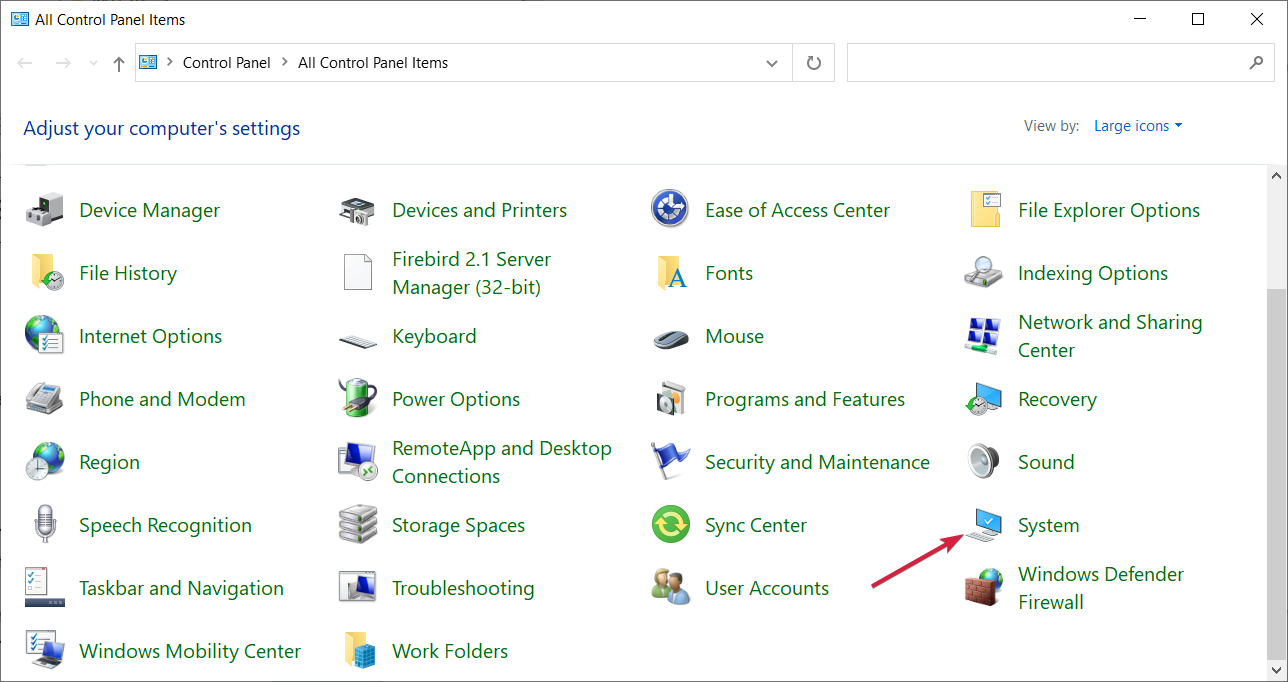Click the Windows Defender Firewall icon
This screenshot has width=1288, height=682.
click(983, 588)
